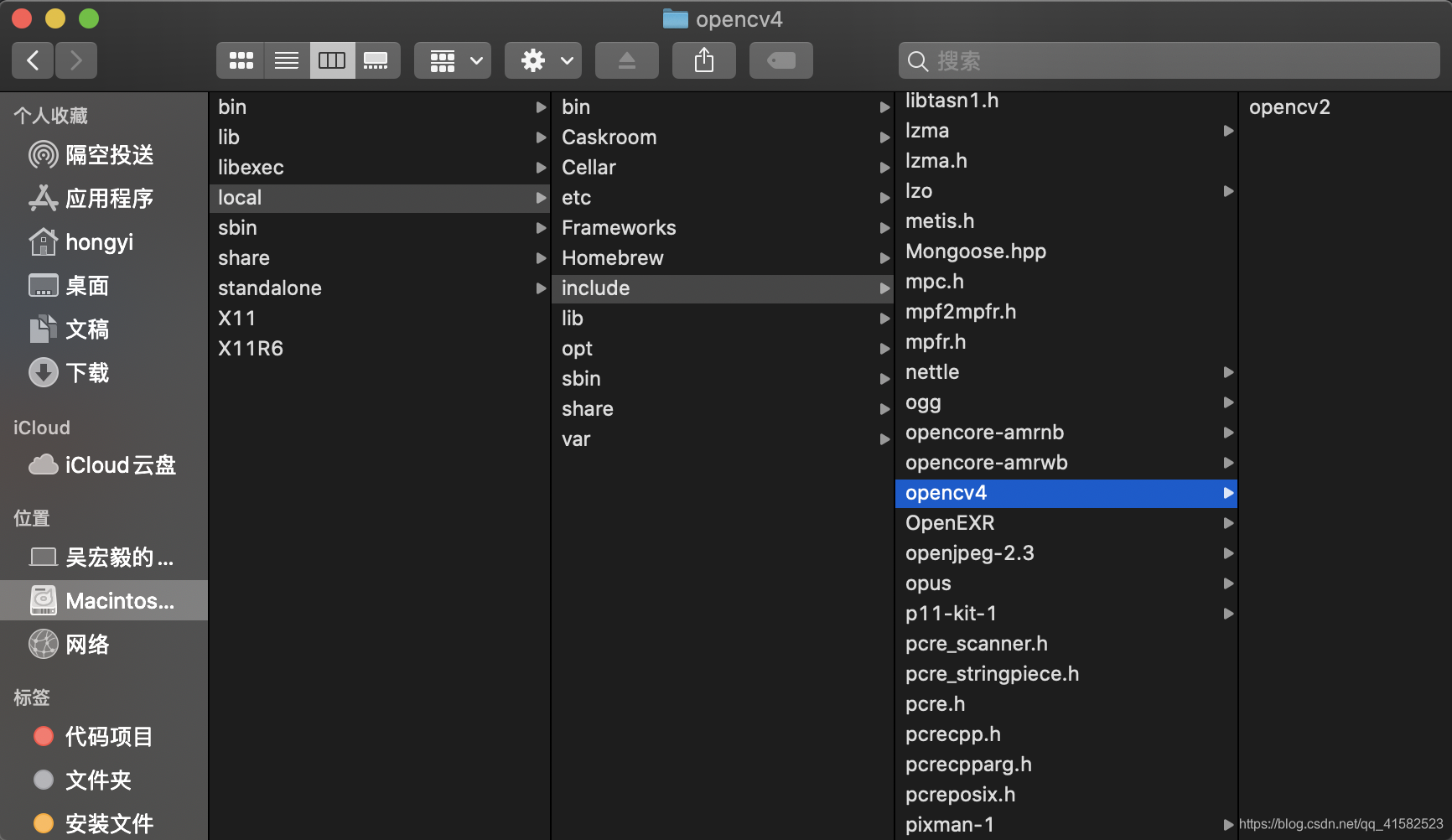
Task: Expand arrow next to opencore-amrnb
Action: click(x=1228, y=433)
